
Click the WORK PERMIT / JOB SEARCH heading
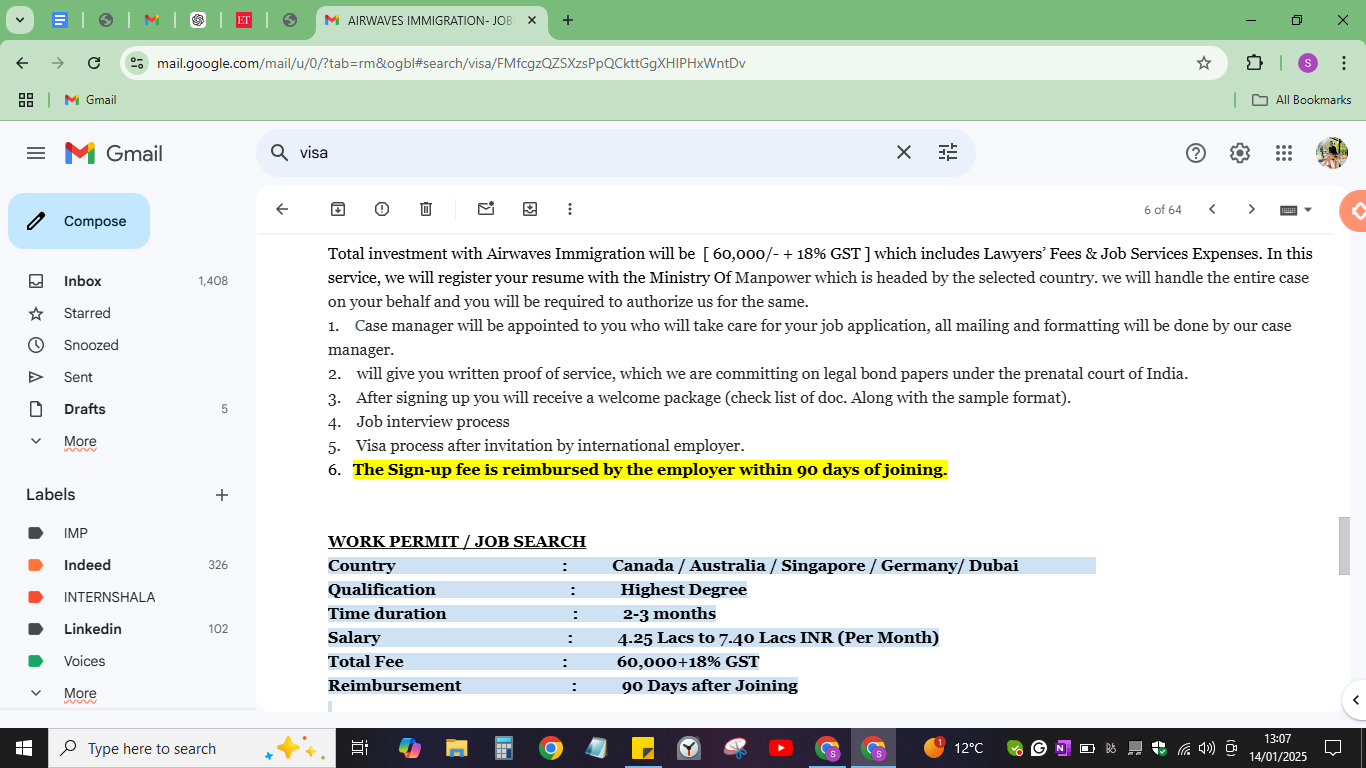click(x=457, y=541)
